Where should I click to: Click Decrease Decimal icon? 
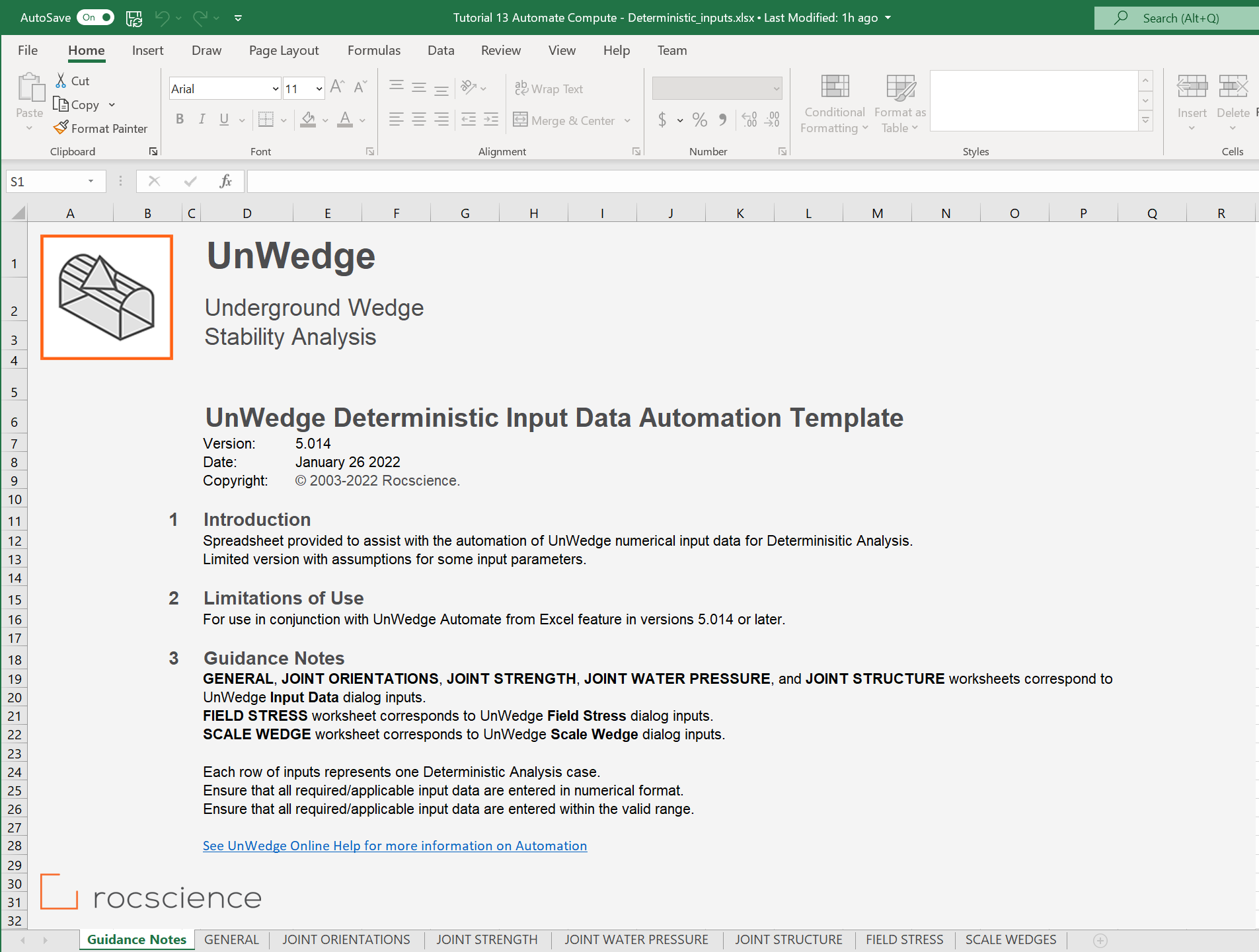click(x=773, y=120)
